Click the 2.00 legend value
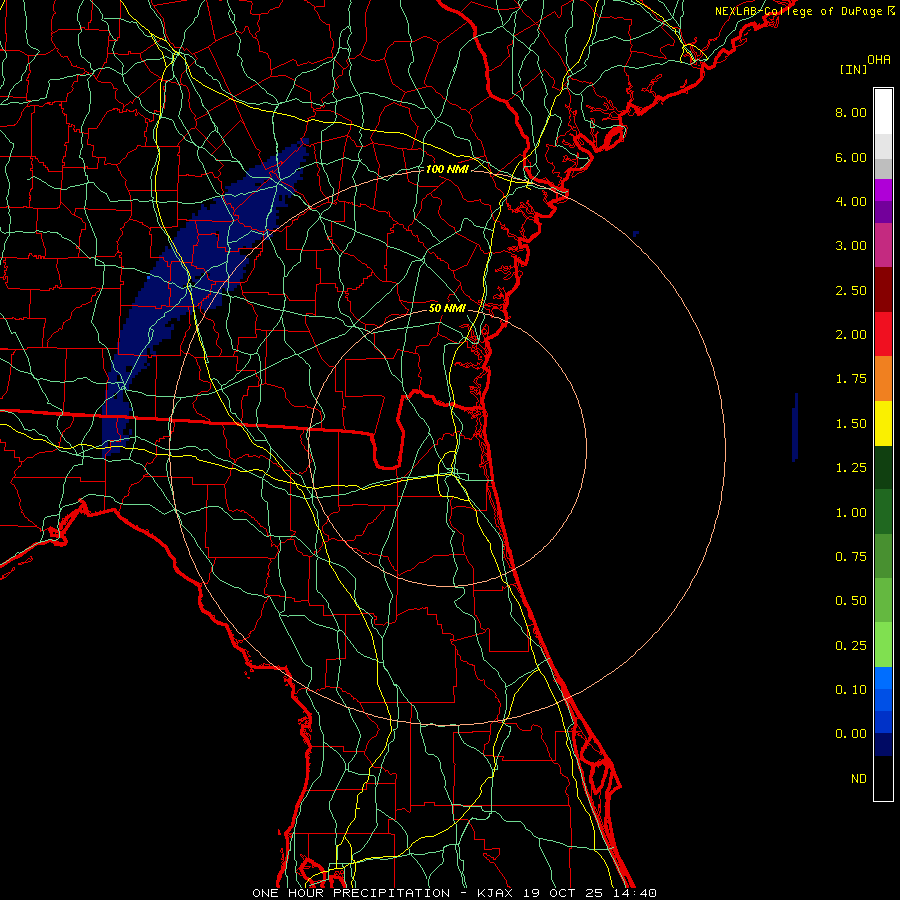 tap(851, 335)
